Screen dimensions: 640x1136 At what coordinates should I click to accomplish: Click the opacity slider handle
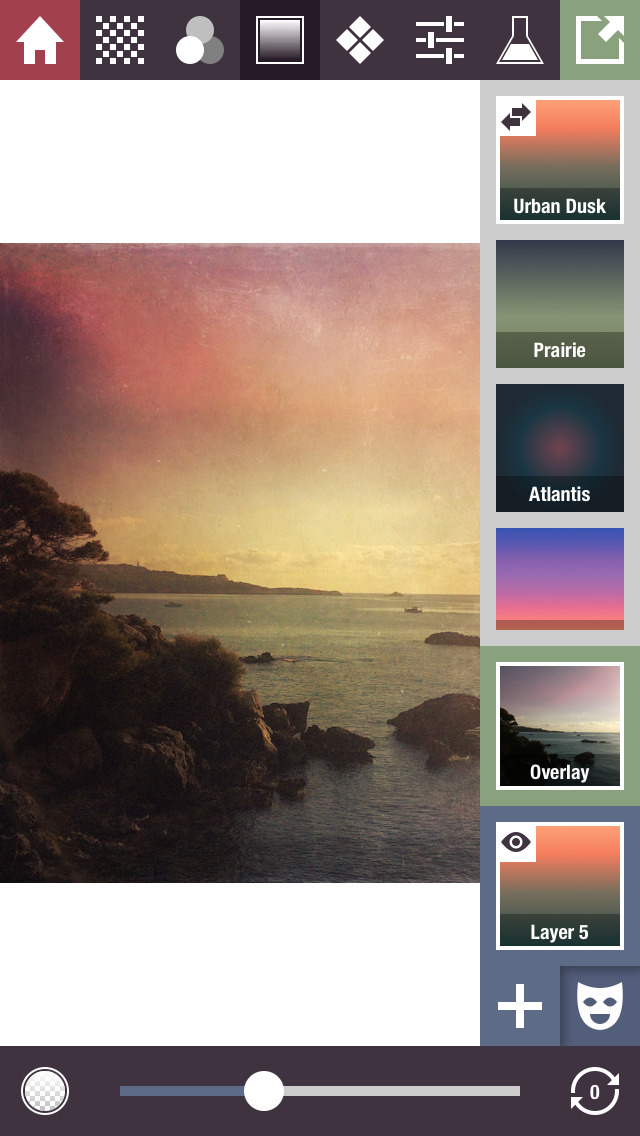pyautogui.click(x=264, y=1091)
